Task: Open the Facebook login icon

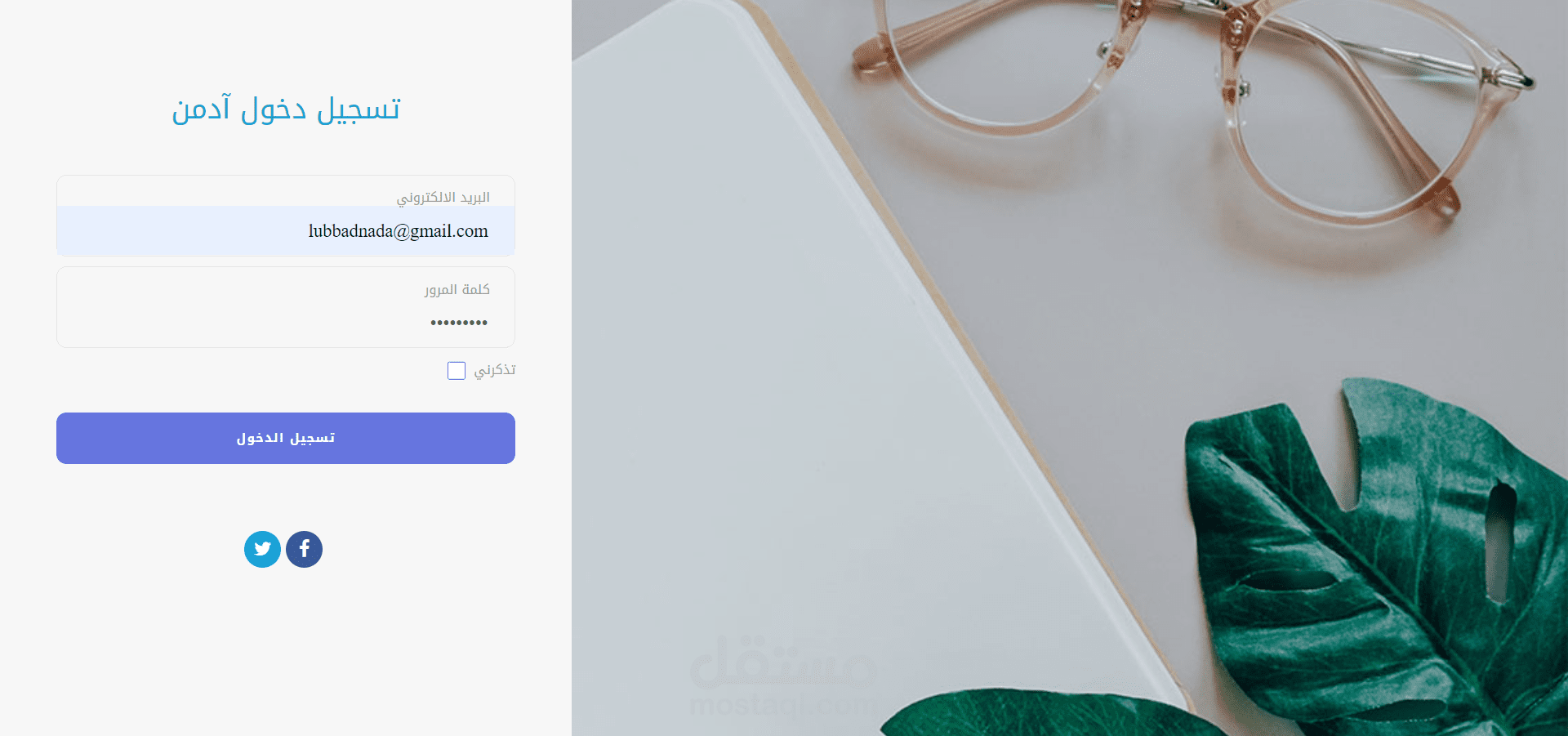Action: 304,549
